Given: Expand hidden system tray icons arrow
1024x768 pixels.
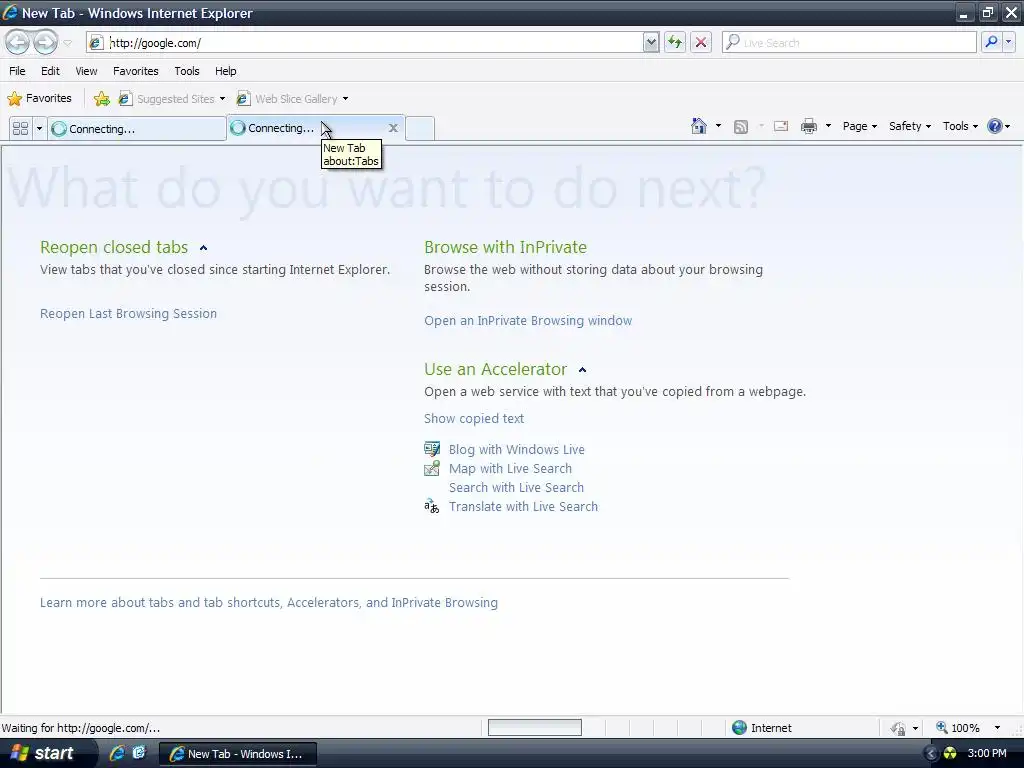Looking at the screenshot, I should point(931,754).
